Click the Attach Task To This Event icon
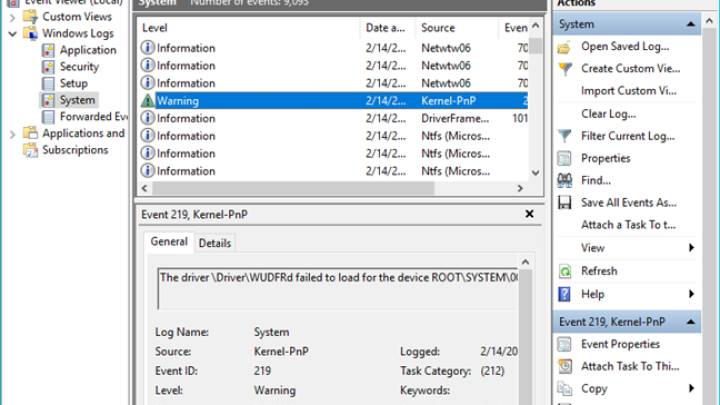This screenshot has height=405, width=720. click(565, 366)
